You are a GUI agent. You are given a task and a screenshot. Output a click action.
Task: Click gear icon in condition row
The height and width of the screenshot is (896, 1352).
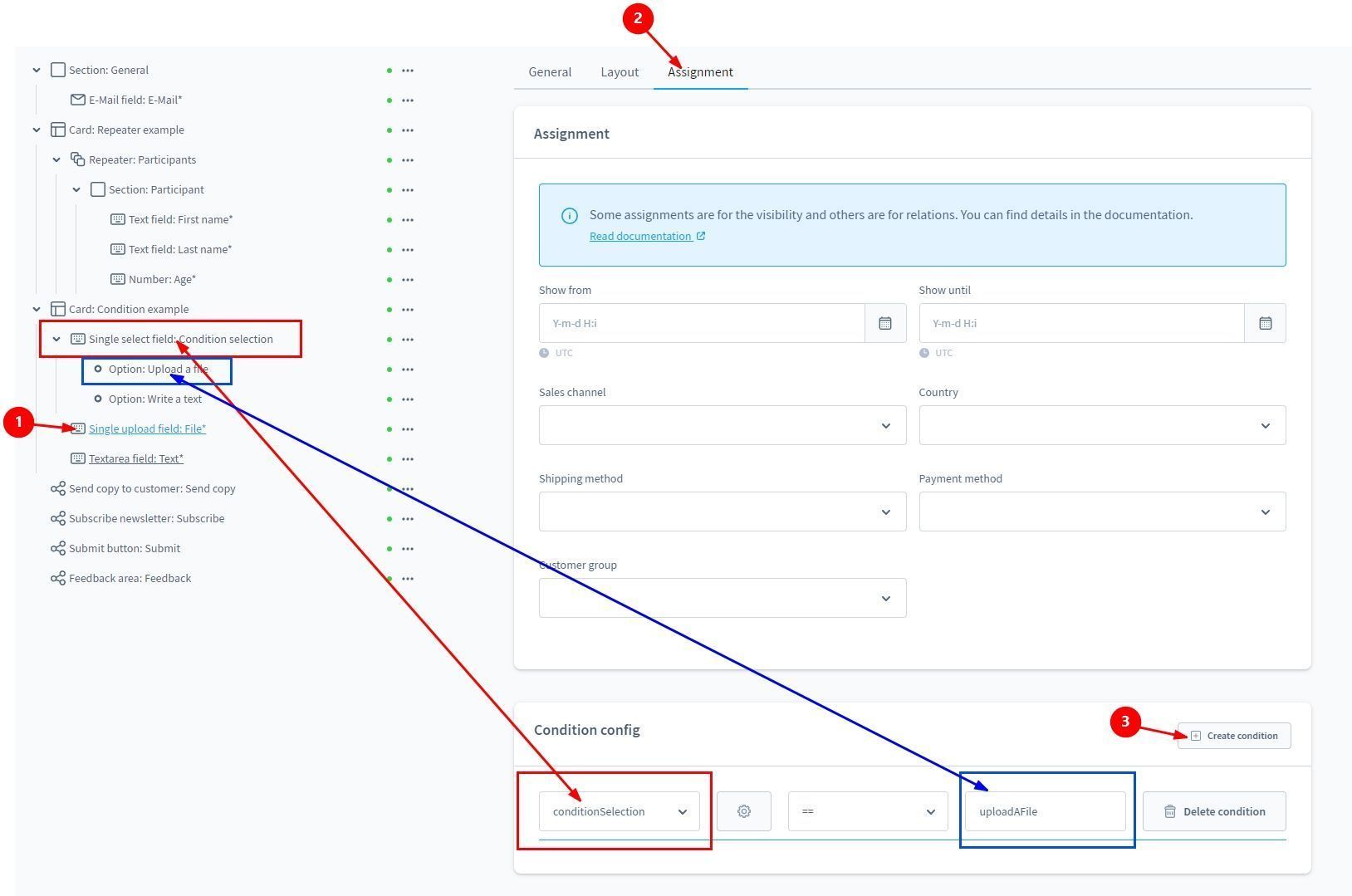[743, 811]
